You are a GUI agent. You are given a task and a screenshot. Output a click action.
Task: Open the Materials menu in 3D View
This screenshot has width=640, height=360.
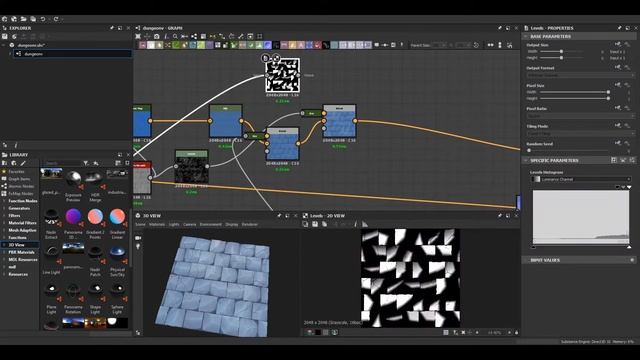(157, 224)
